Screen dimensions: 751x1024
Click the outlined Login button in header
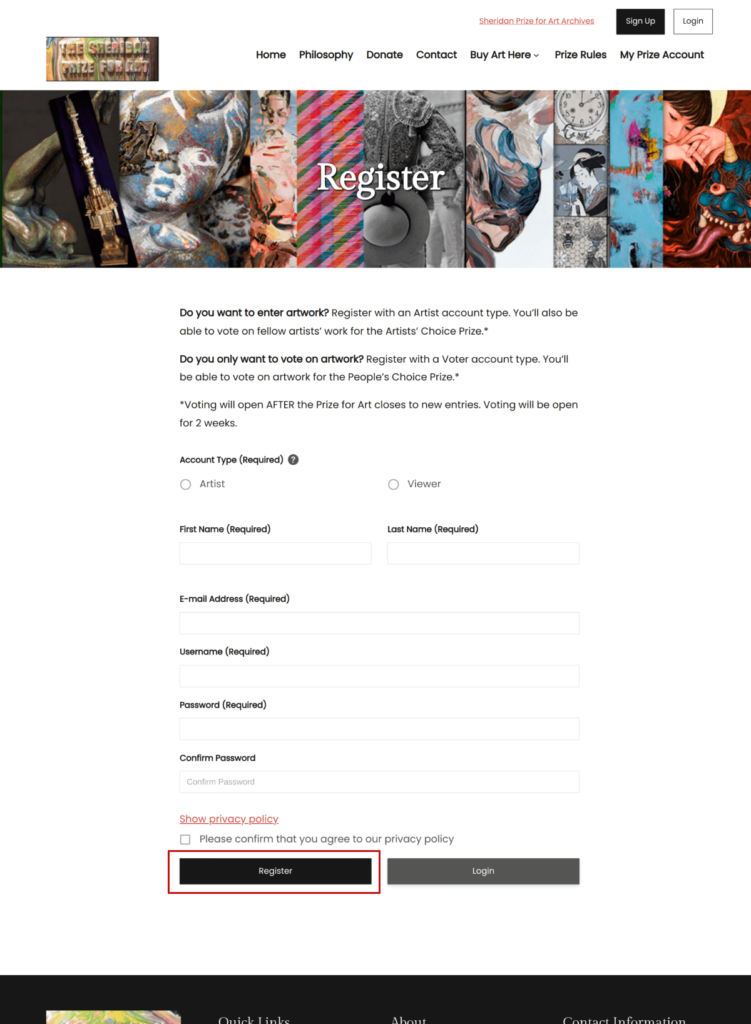coord(693,22)
